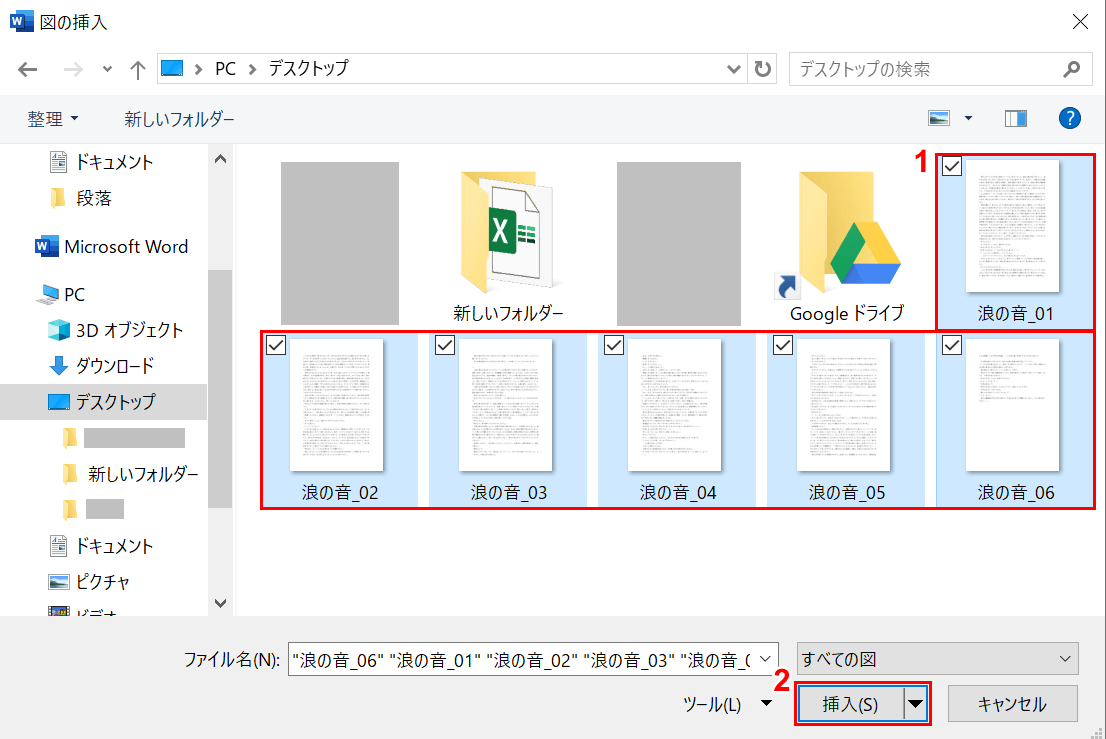Image resolution: width=1106 pixels, height=739 pixels.
Task: Click the Back navigation arrow
Action: (x=28, y=69)
